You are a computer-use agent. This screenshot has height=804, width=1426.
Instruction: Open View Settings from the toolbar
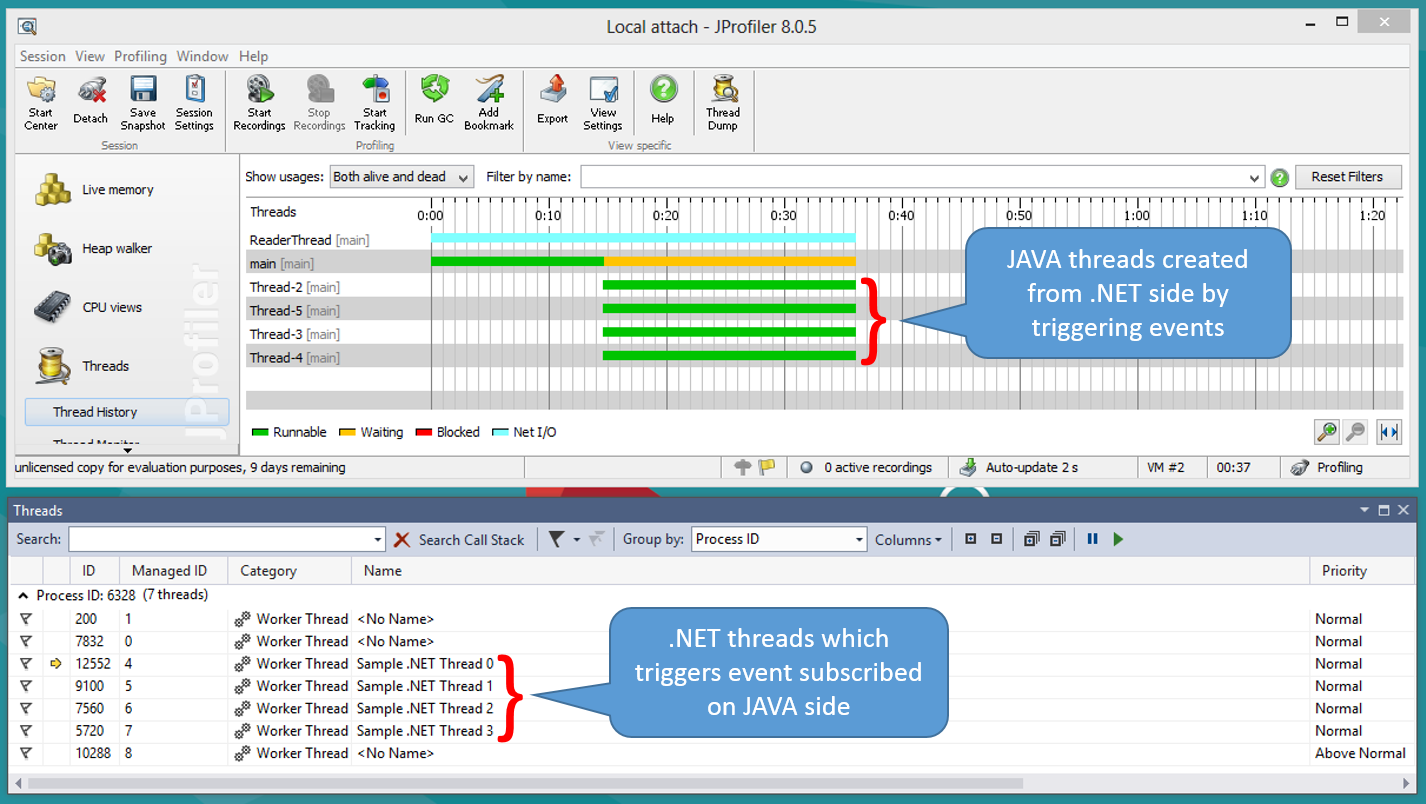(x=603, y=103)
